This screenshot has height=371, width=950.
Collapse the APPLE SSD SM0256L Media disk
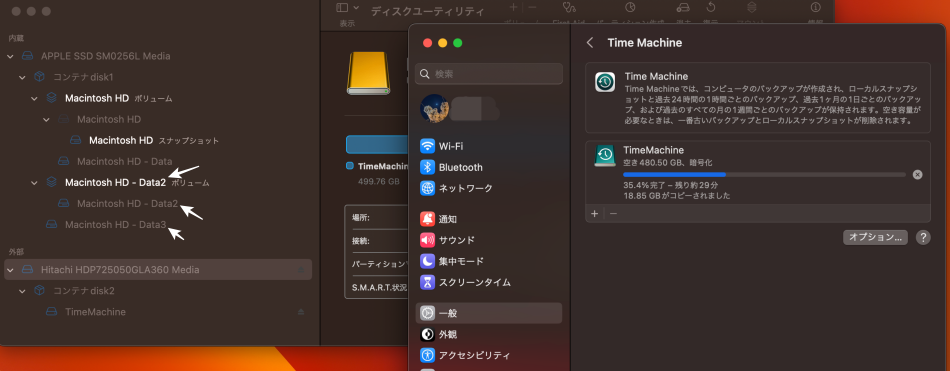(10, 56)
